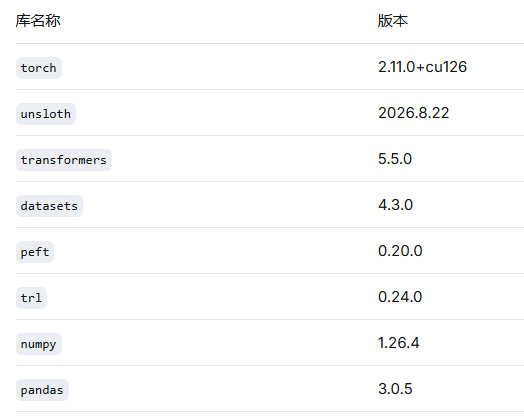Click the numpy library name tag
Image resolution: width=524 pixels, height=416 pixels.
(x=39, y=344)
